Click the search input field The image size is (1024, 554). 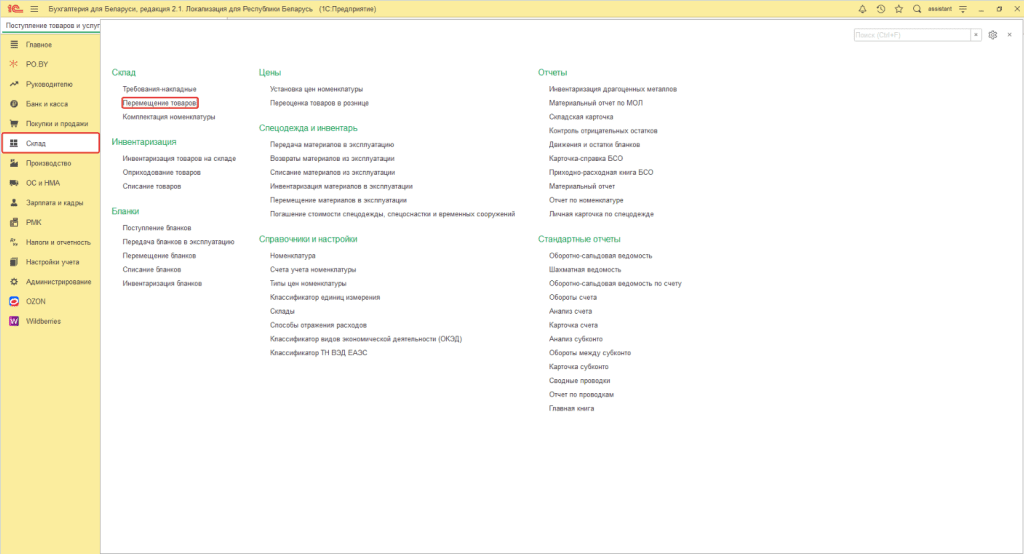coord(912,35)
